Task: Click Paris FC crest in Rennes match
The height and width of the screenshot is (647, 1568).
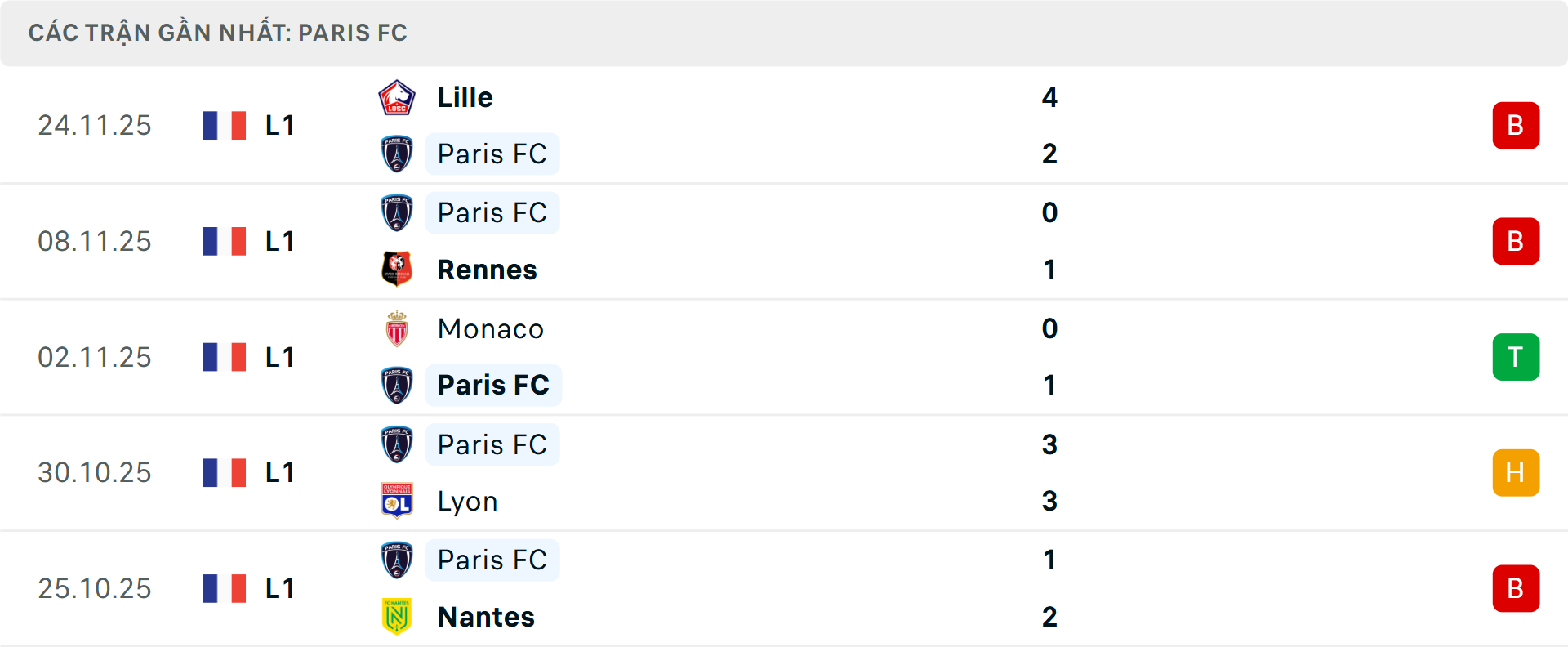Action: [397, 212]
